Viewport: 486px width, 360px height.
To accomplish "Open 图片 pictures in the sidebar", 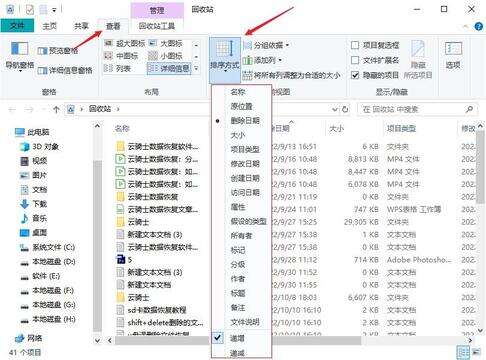I will [x=34, y=175].
